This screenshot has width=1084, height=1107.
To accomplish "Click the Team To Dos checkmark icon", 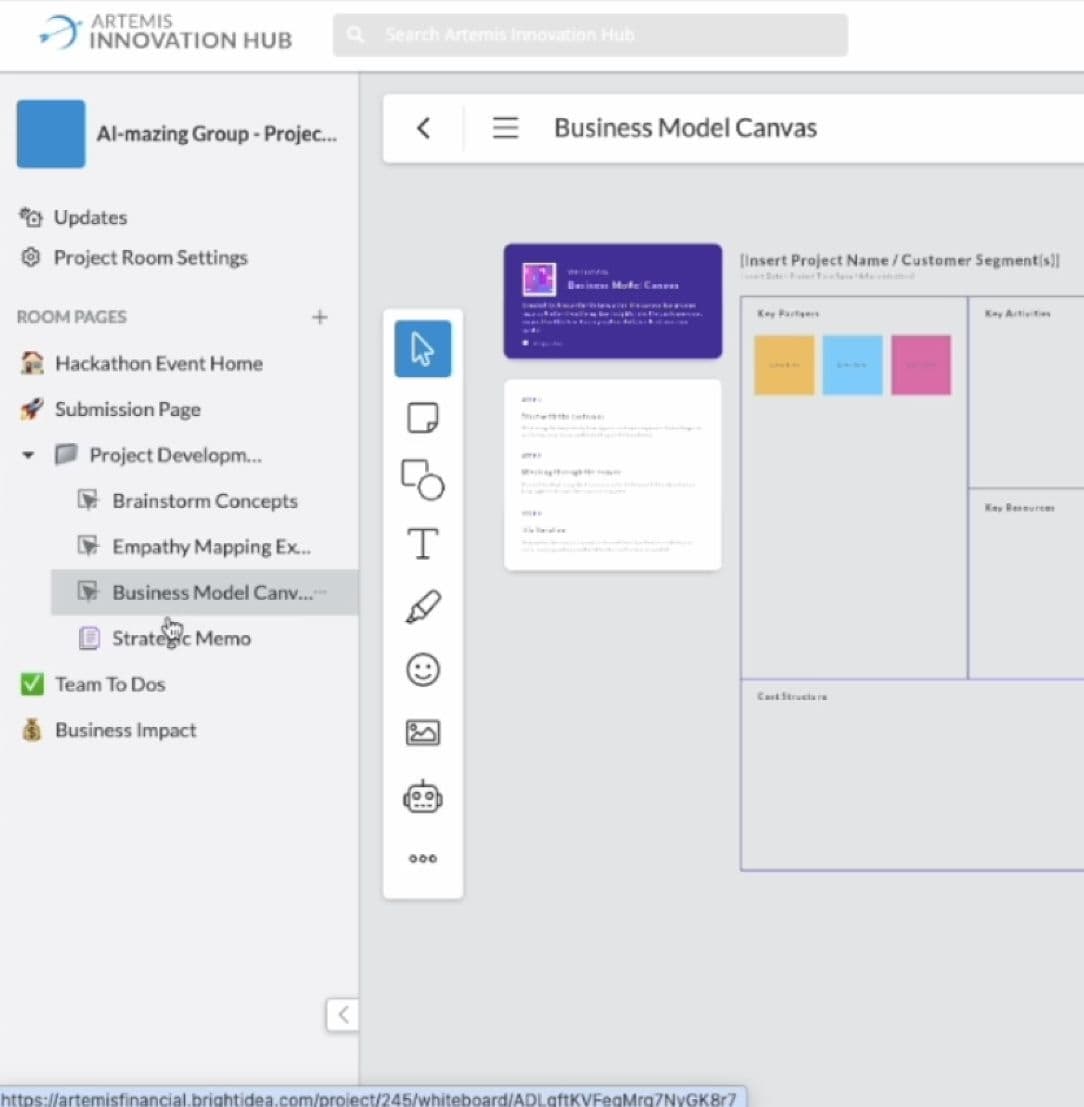I will coord(32,683).
